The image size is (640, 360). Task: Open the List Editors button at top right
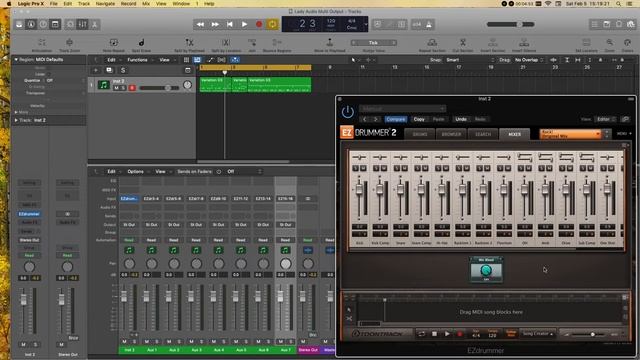click(x=595, y=24)
